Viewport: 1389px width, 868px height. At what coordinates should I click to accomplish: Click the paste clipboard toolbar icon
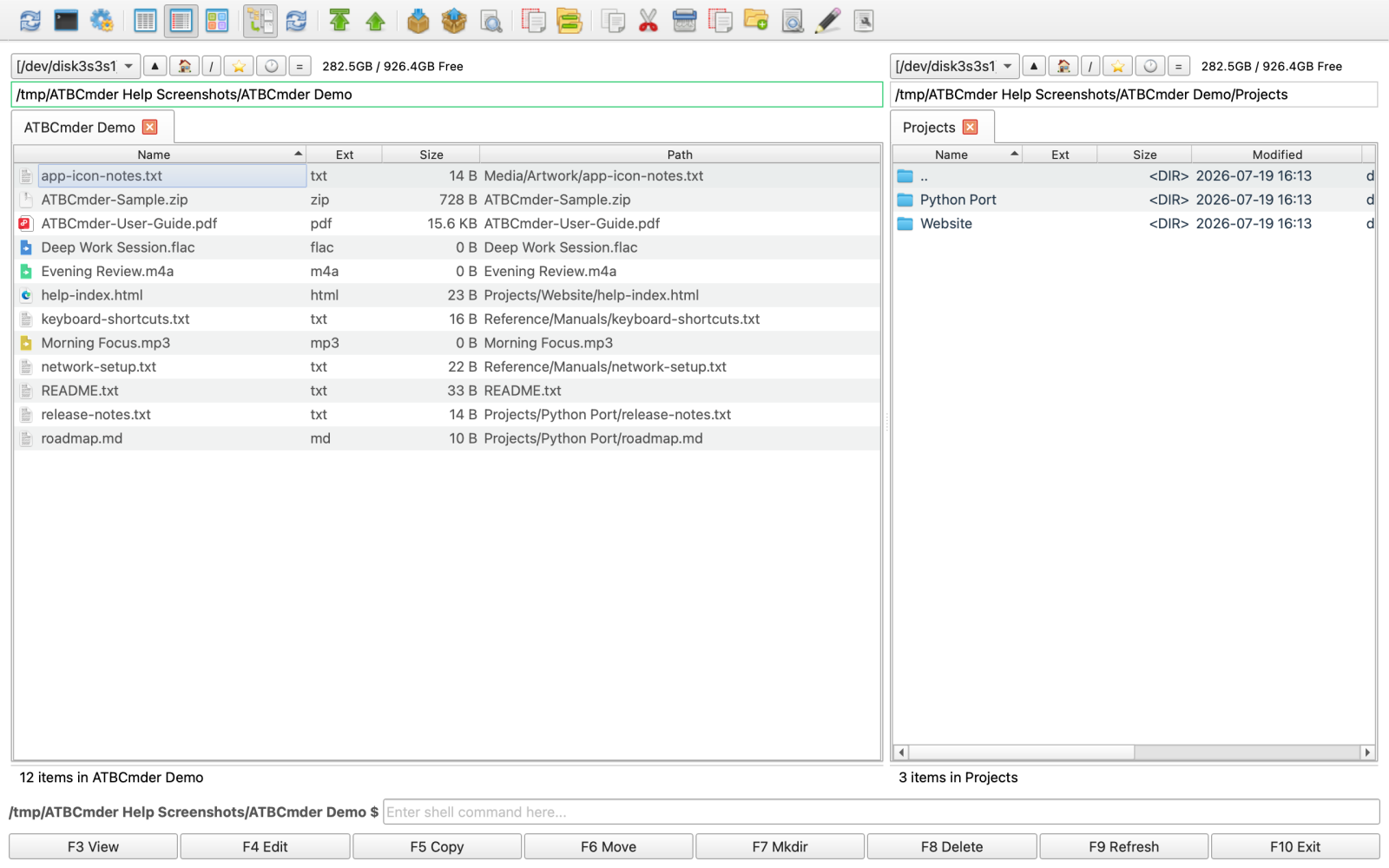click(x=685, y=21)
